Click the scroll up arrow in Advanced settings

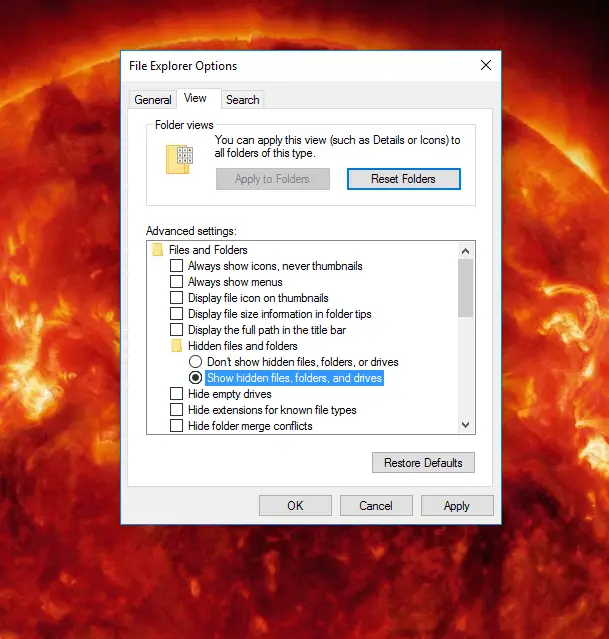tap(466, 251)
